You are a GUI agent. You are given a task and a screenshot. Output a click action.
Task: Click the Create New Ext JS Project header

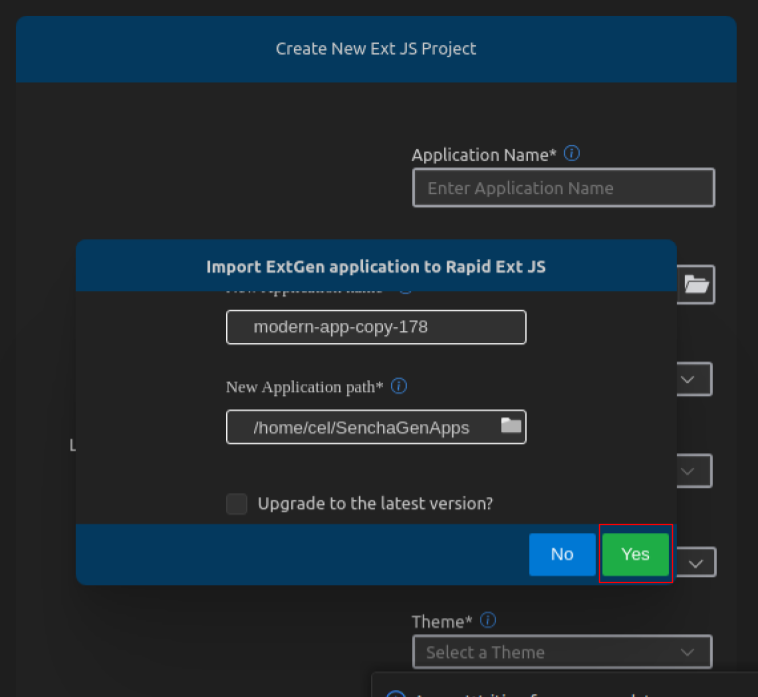[376, 48]
